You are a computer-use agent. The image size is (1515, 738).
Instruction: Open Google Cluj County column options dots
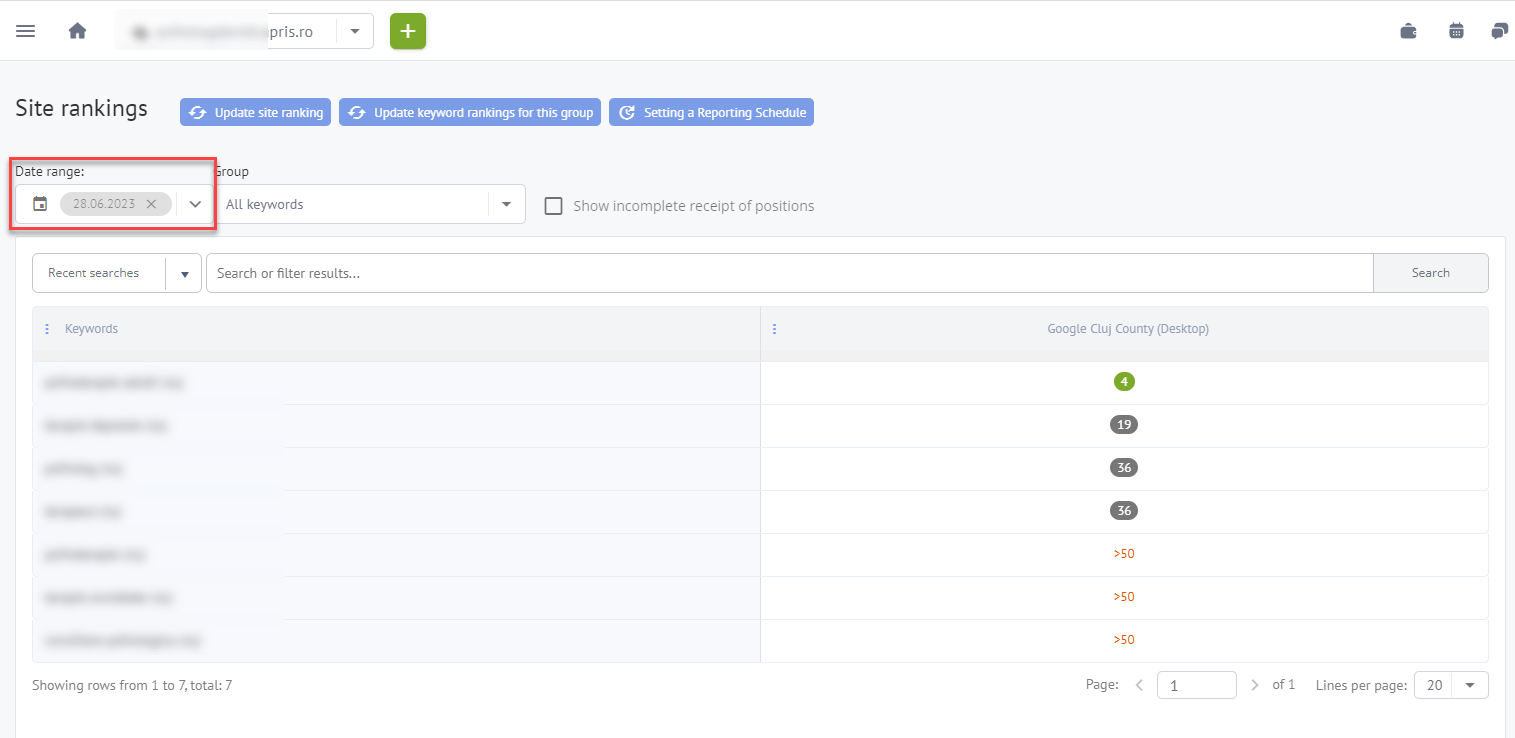774,329
